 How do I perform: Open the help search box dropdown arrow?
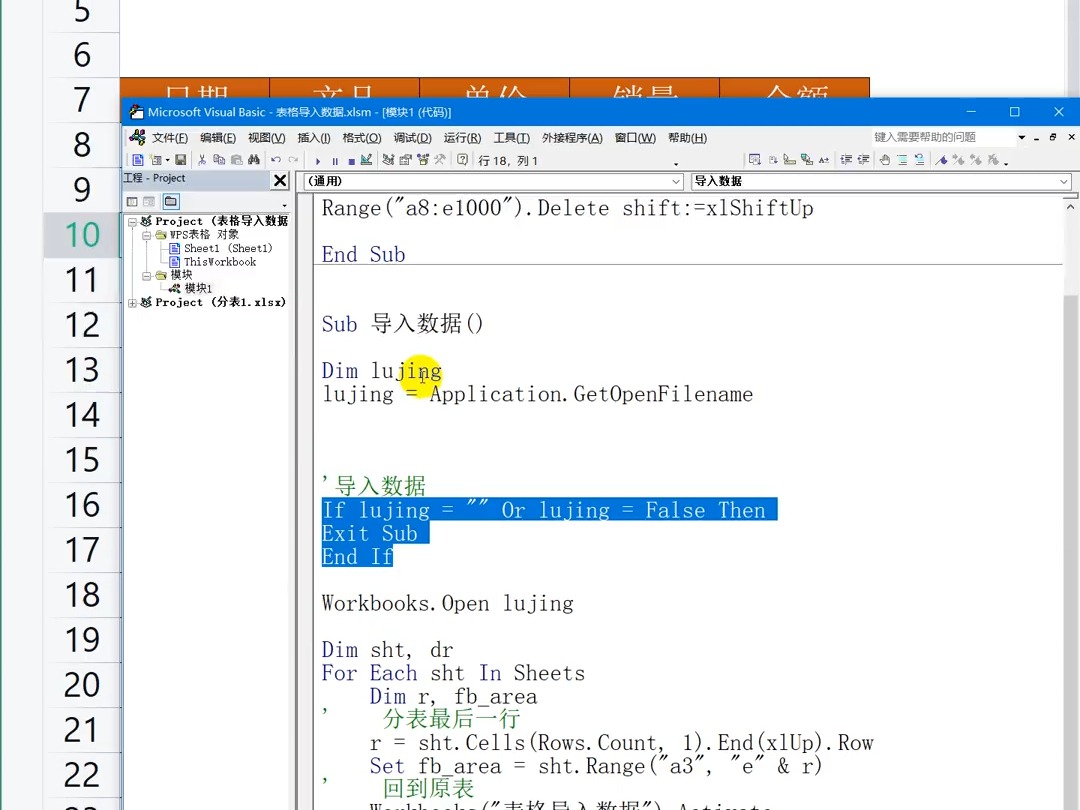[1021, 137]
